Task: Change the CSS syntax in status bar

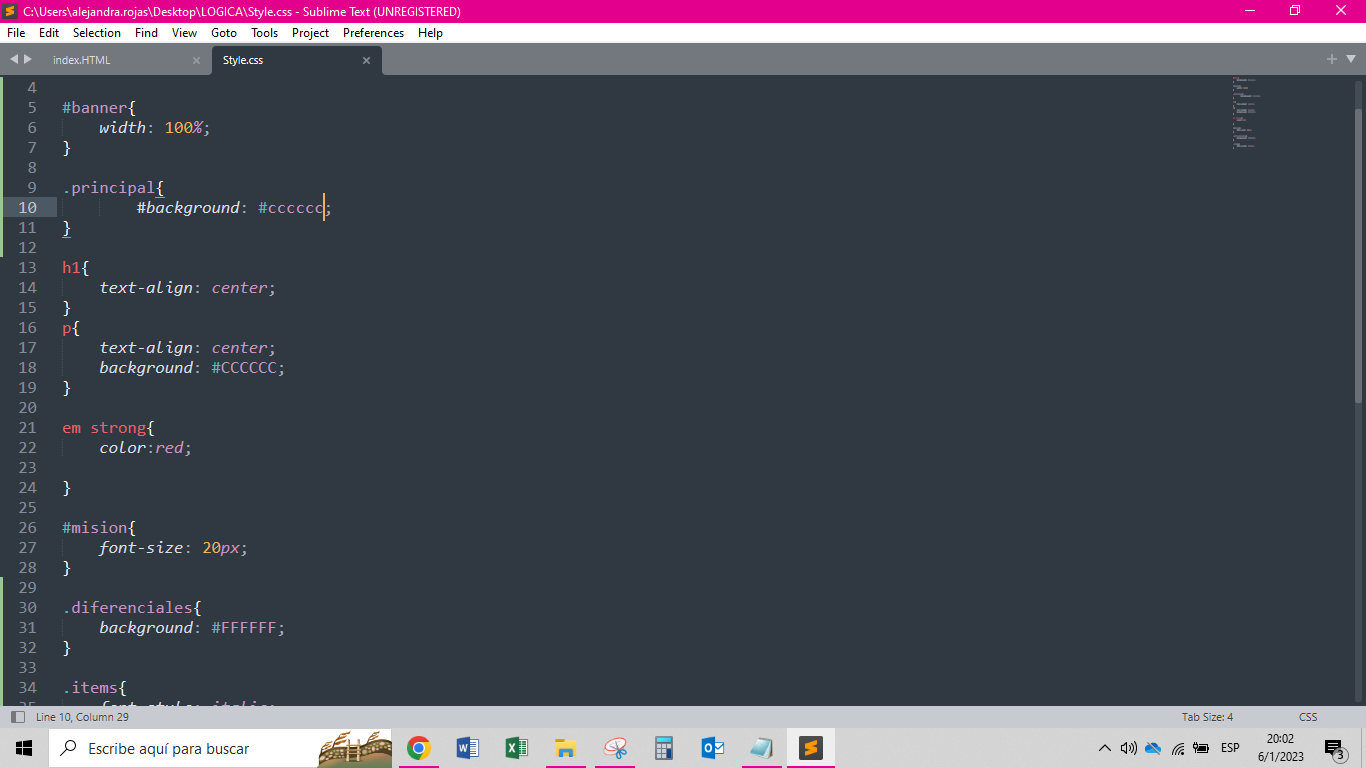Action: point(1308,717)
